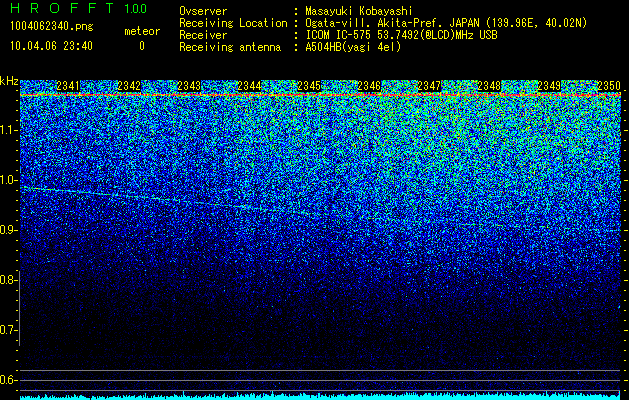Go to the 2349 time marker

pos(549,85)
